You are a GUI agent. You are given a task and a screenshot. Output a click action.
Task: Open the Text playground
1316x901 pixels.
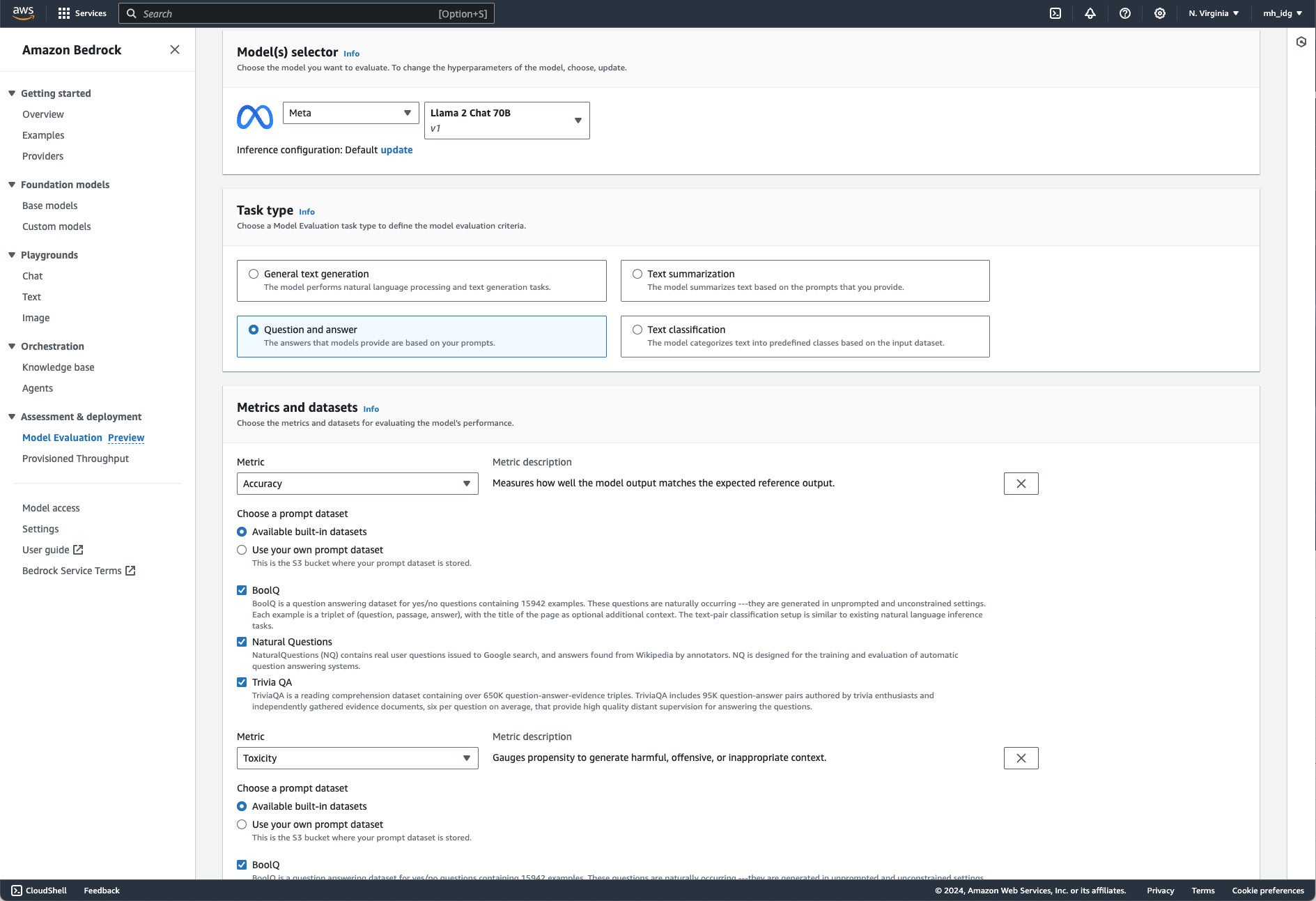coord(31,297)
